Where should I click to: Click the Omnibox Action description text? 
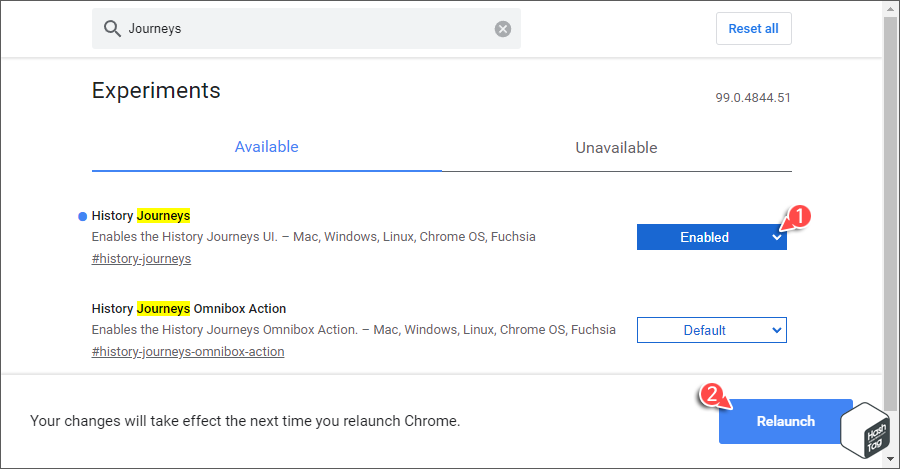354,330
